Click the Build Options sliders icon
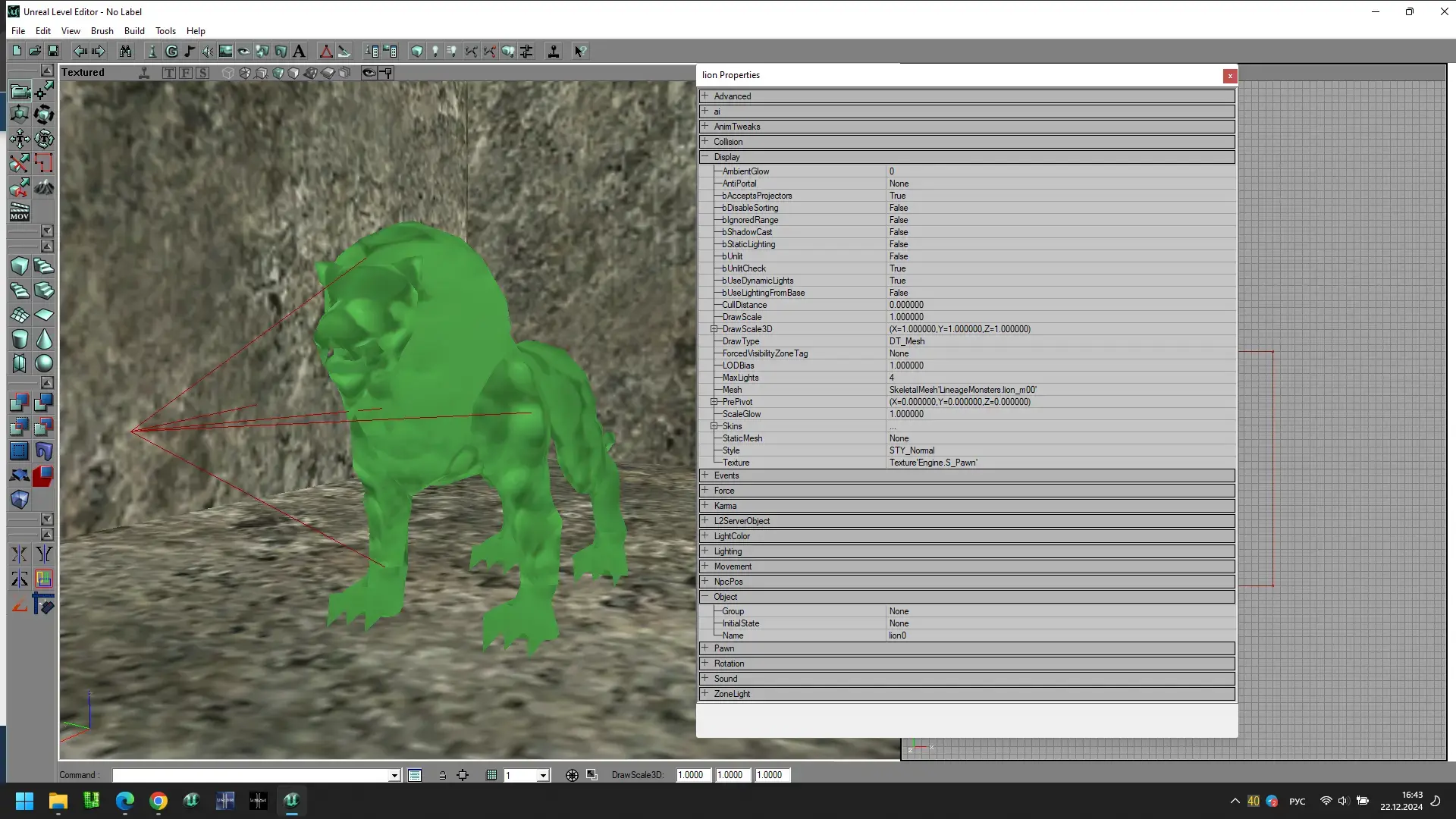This screenshot has height=819, width=1456. click(526, 51)
